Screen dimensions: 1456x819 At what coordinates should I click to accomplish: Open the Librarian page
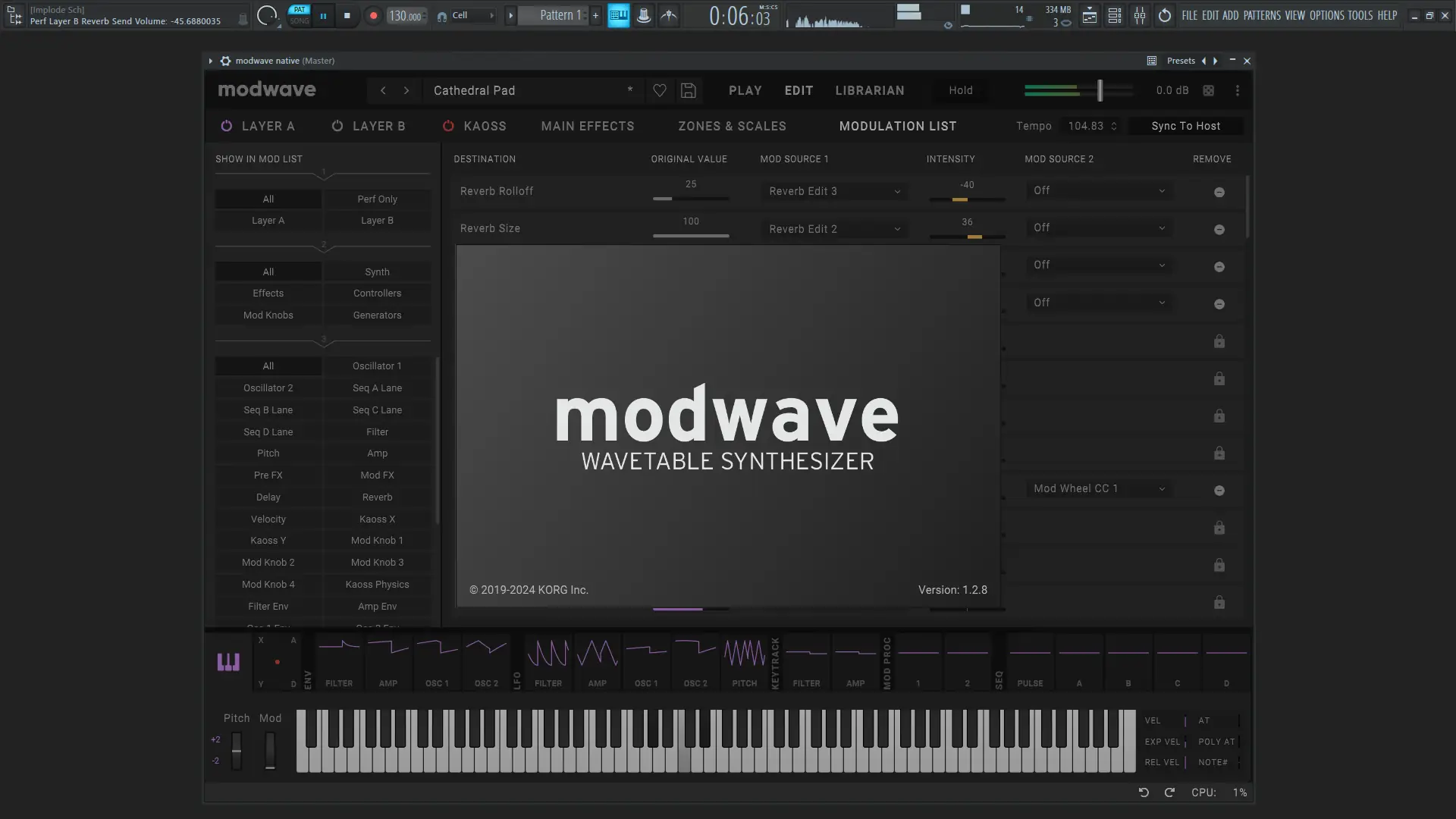pyautogui.click(x=869, y=90)
